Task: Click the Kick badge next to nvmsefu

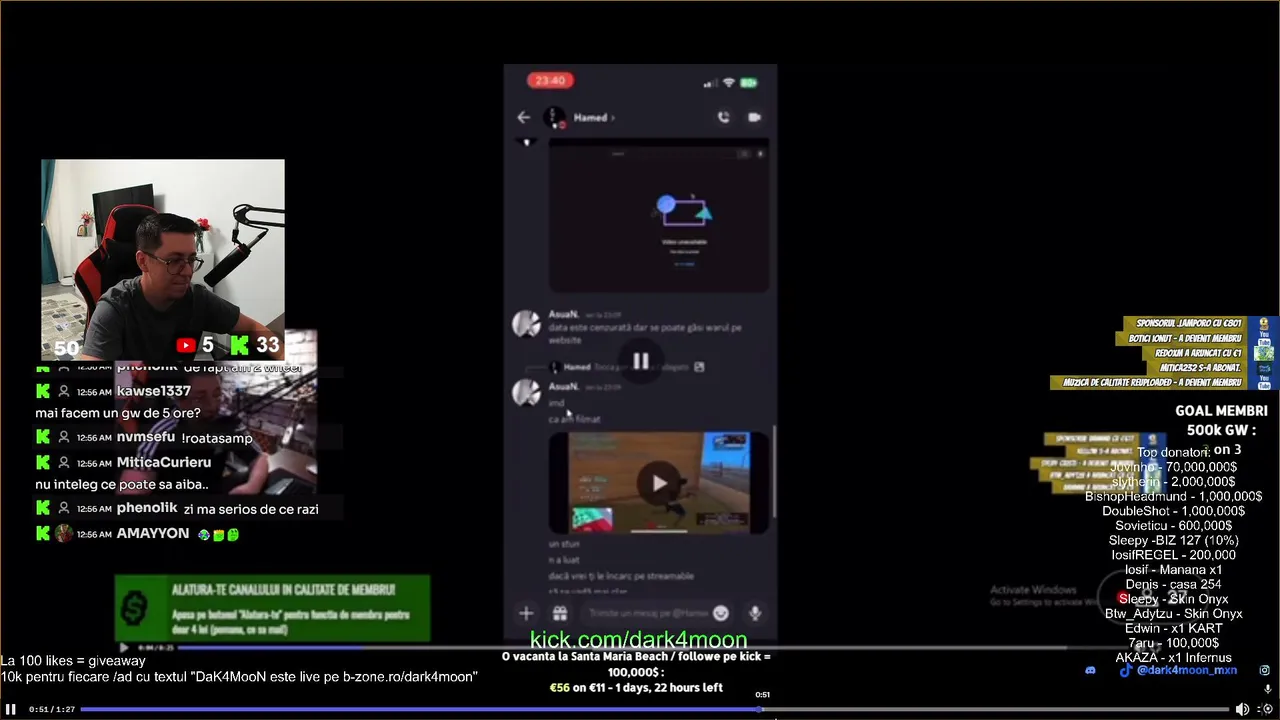Action: (43, 437)
